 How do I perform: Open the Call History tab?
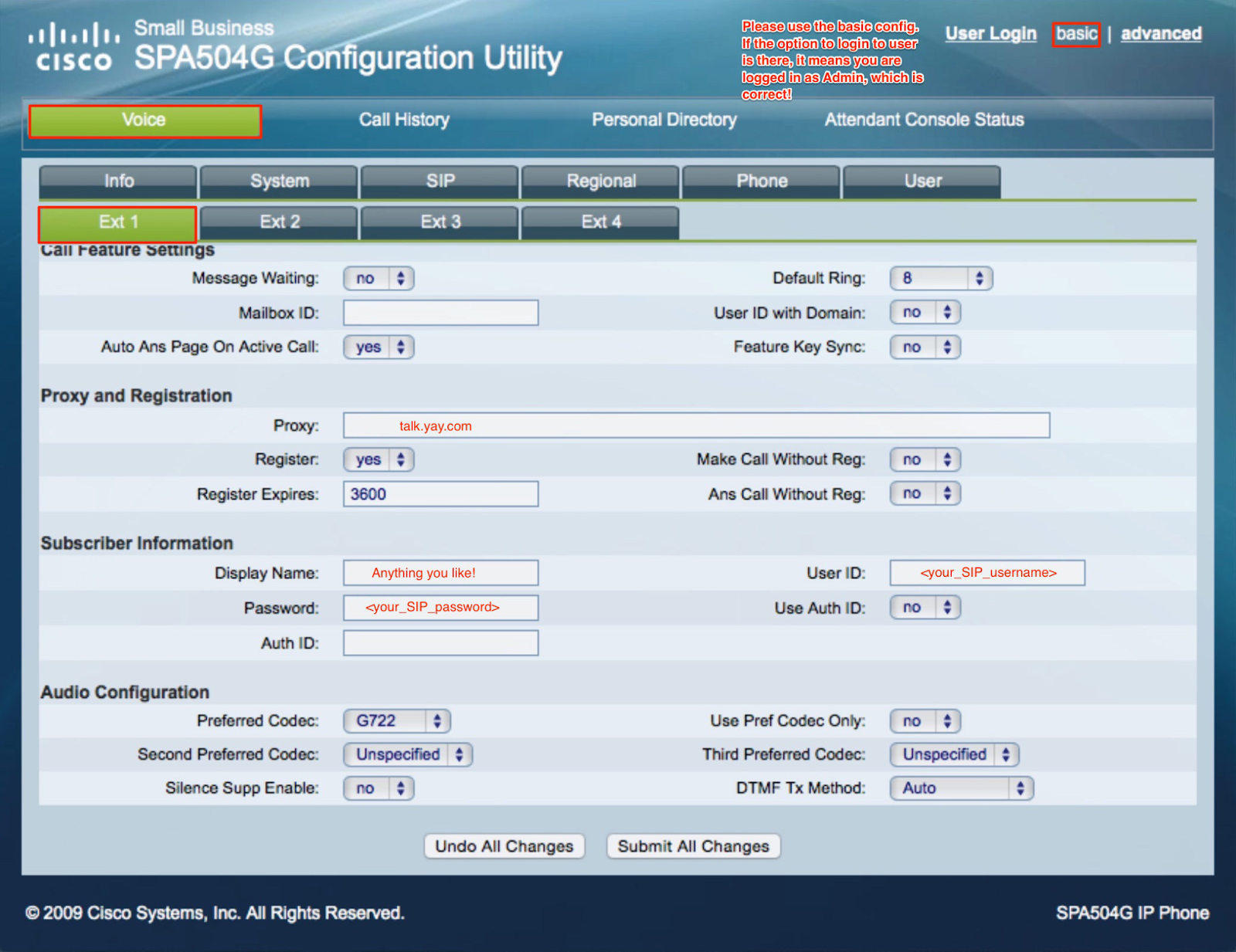click(x=404, y=120)
